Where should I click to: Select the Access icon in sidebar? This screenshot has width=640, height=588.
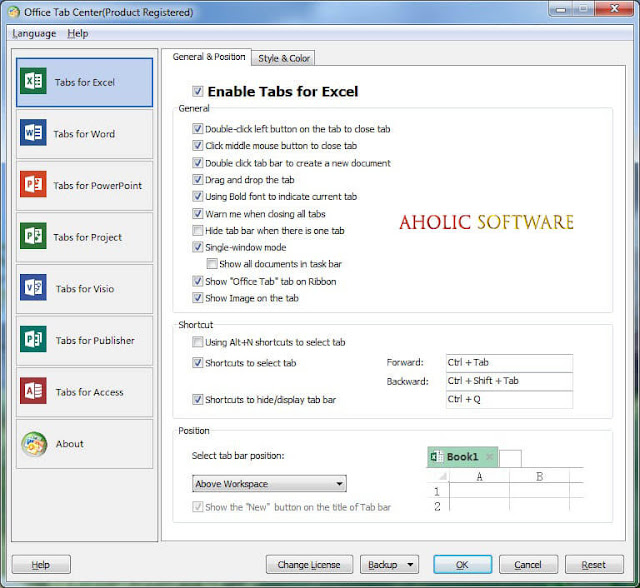[33, 391]
